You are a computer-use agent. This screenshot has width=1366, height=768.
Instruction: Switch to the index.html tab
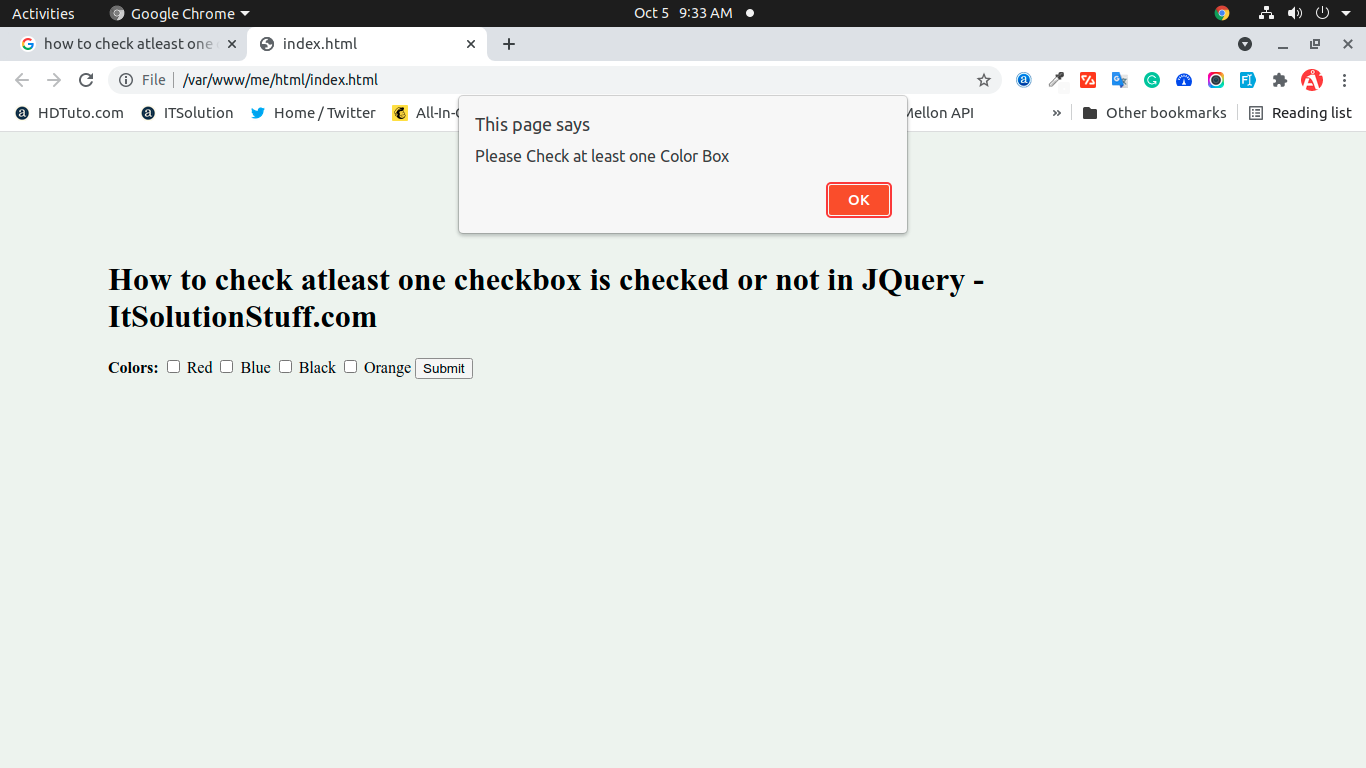pos(355,43)
